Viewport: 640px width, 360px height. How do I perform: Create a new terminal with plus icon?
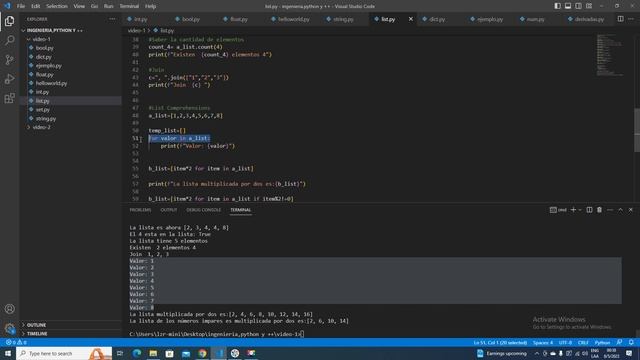(573, 210)
